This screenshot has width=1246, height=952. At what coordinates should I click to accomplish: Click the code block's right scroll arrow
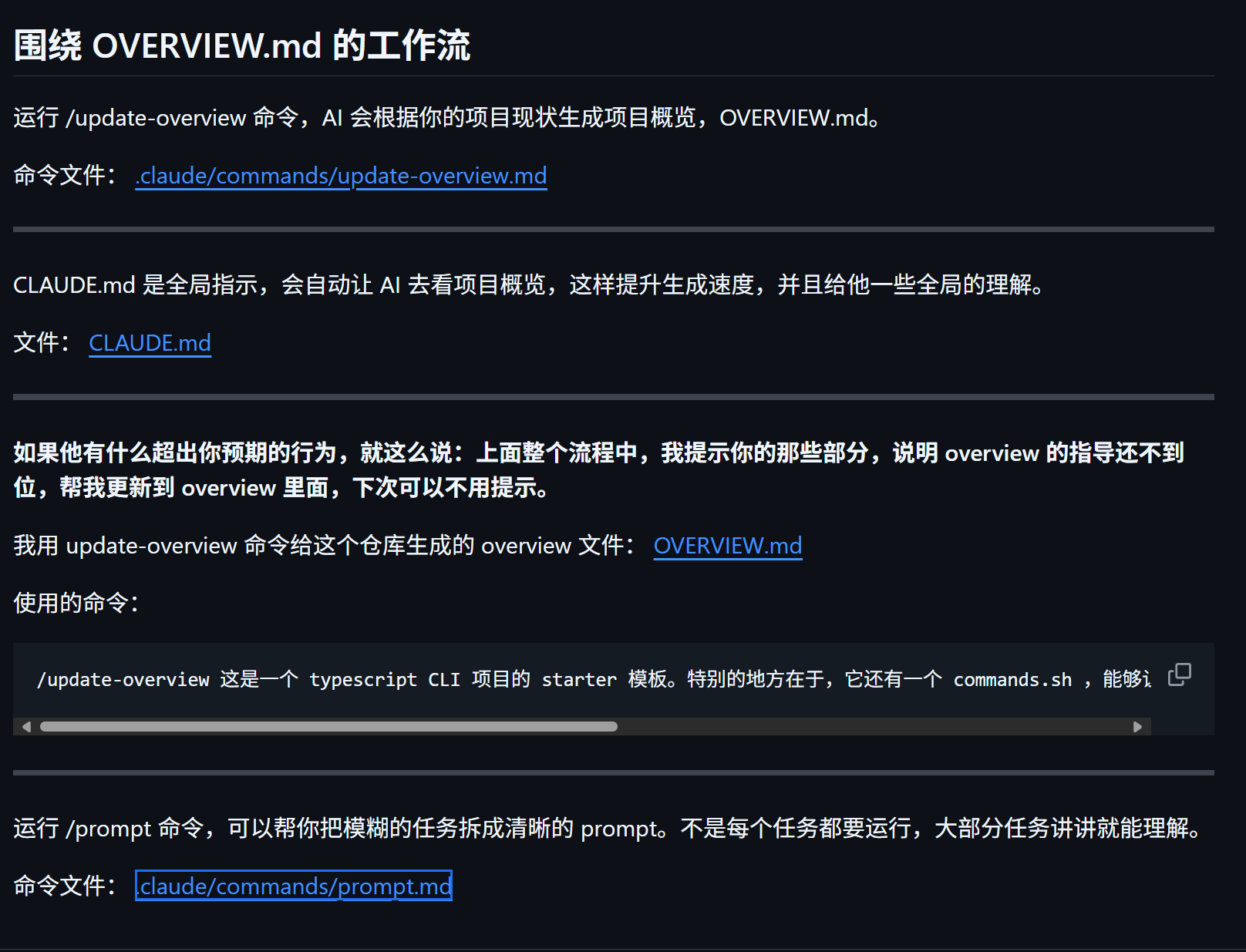click(1137, 727)
